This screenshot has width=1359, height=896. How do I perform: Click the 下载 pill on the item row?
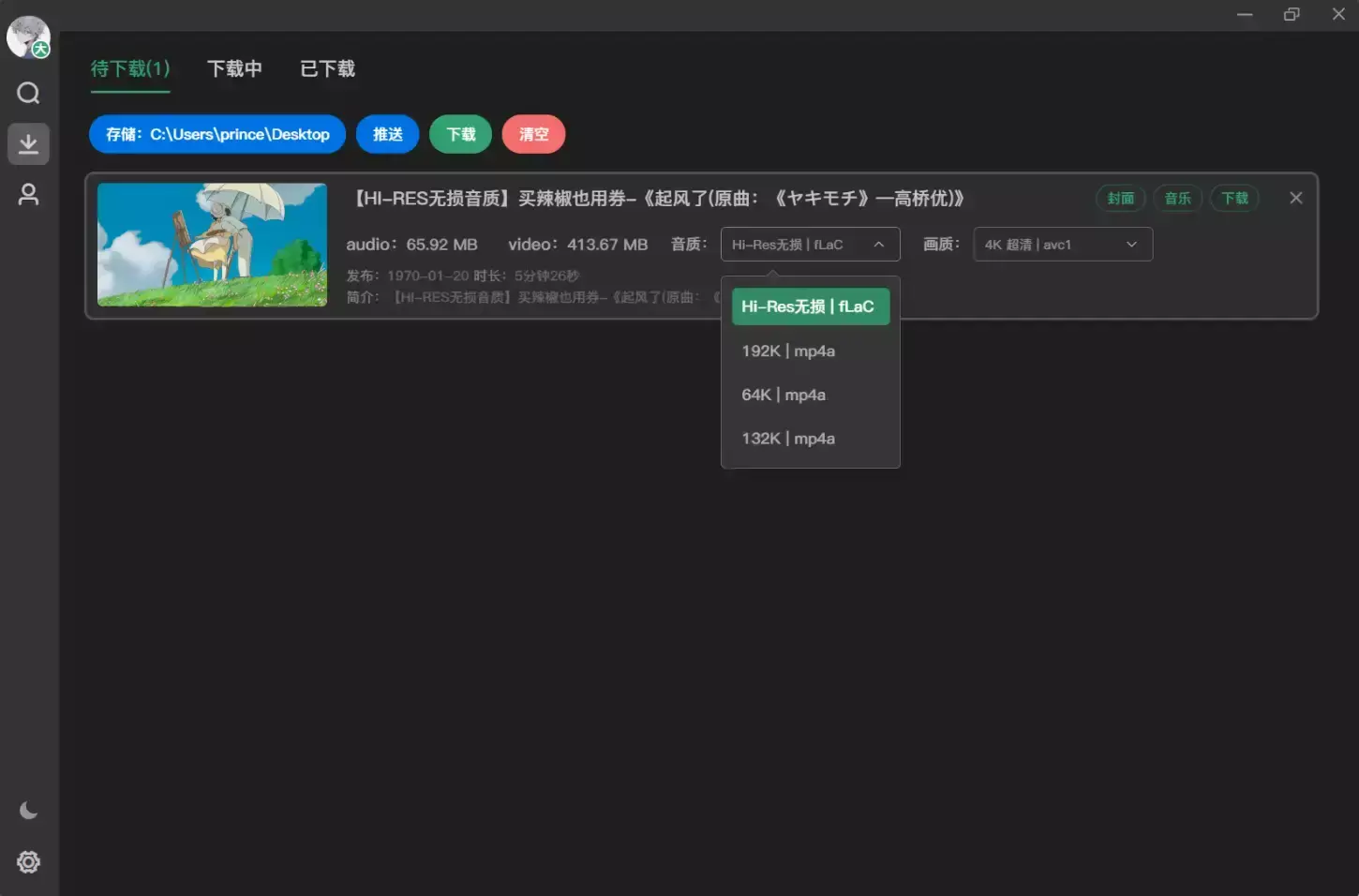point(1234,198)
